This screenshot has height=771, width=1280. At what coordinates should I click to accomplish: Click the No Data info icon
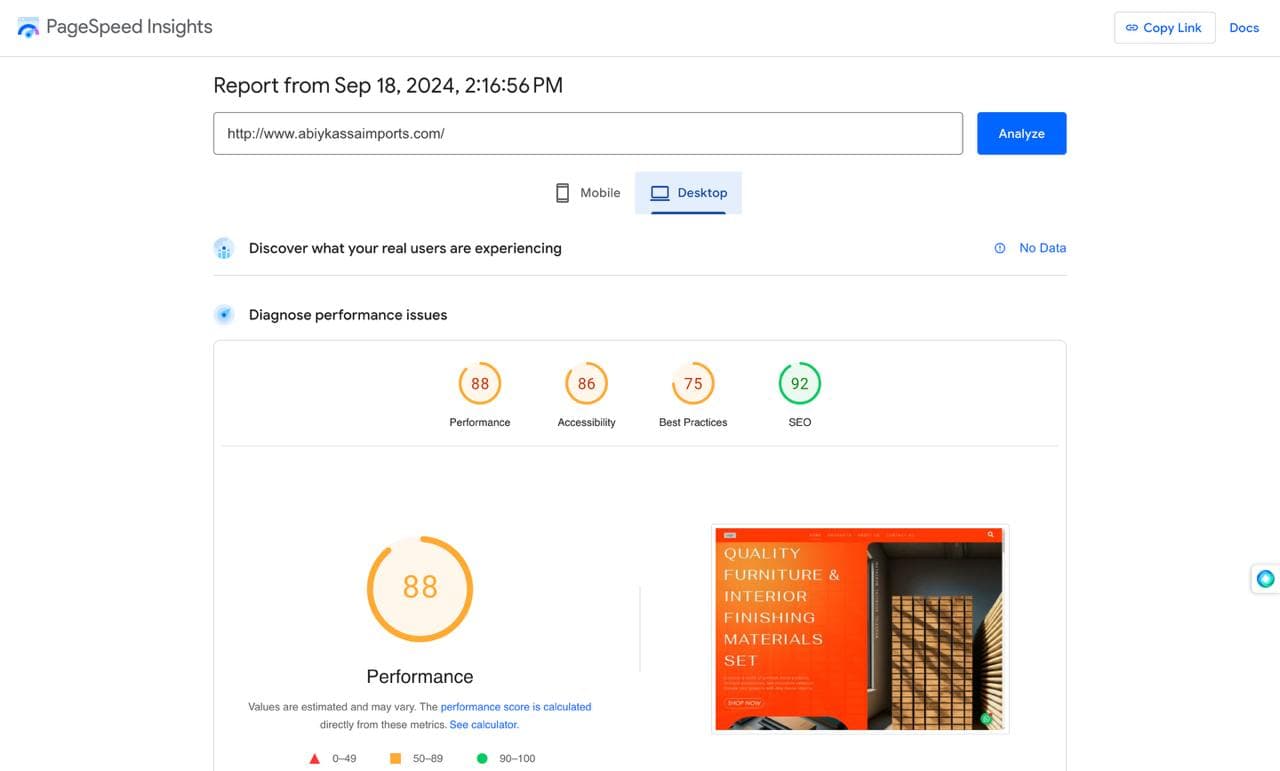point(1000,248)
